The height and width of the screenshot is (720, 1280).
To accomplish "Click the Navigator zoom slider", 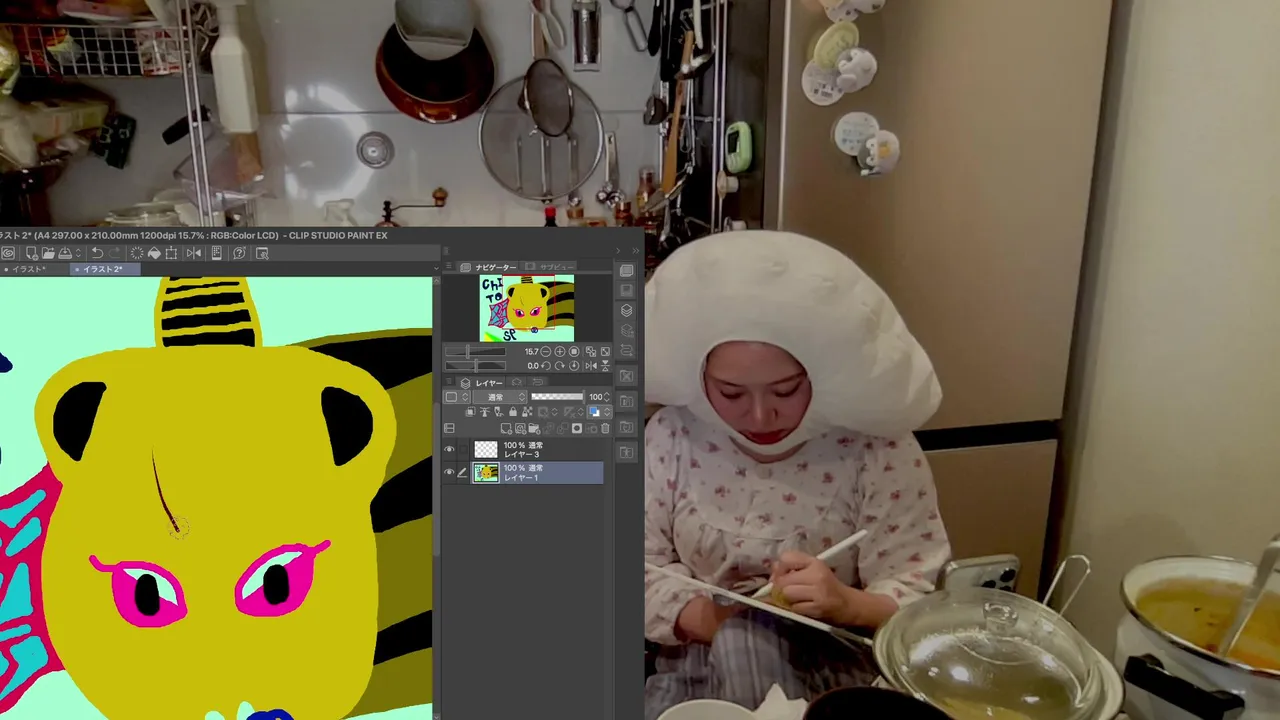I will 476,352.
